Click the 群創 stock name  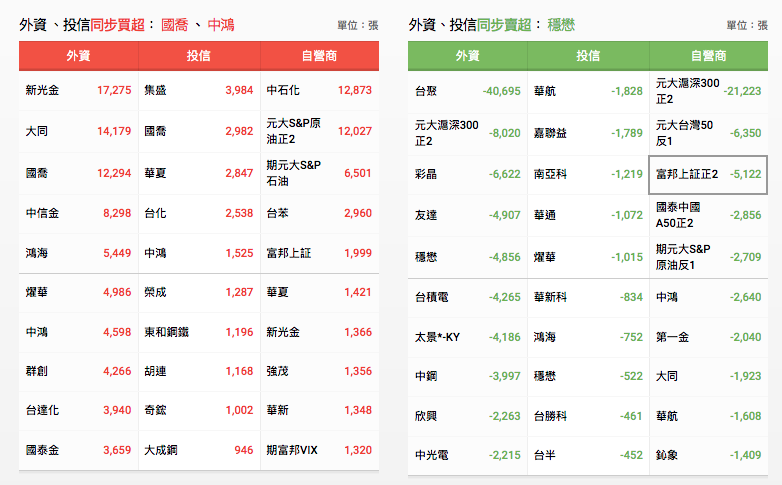tap(36, 371)
